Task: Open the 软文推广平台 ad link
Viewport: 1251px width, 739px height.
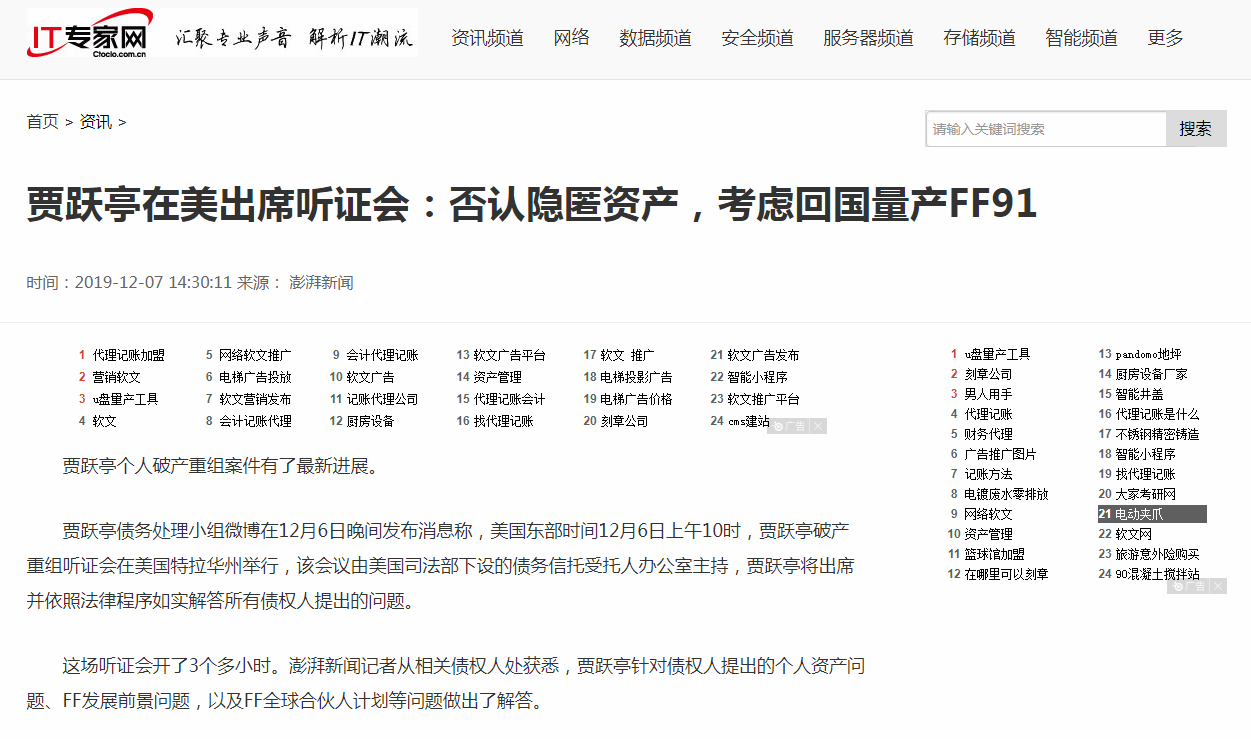Action: point(763,399)
